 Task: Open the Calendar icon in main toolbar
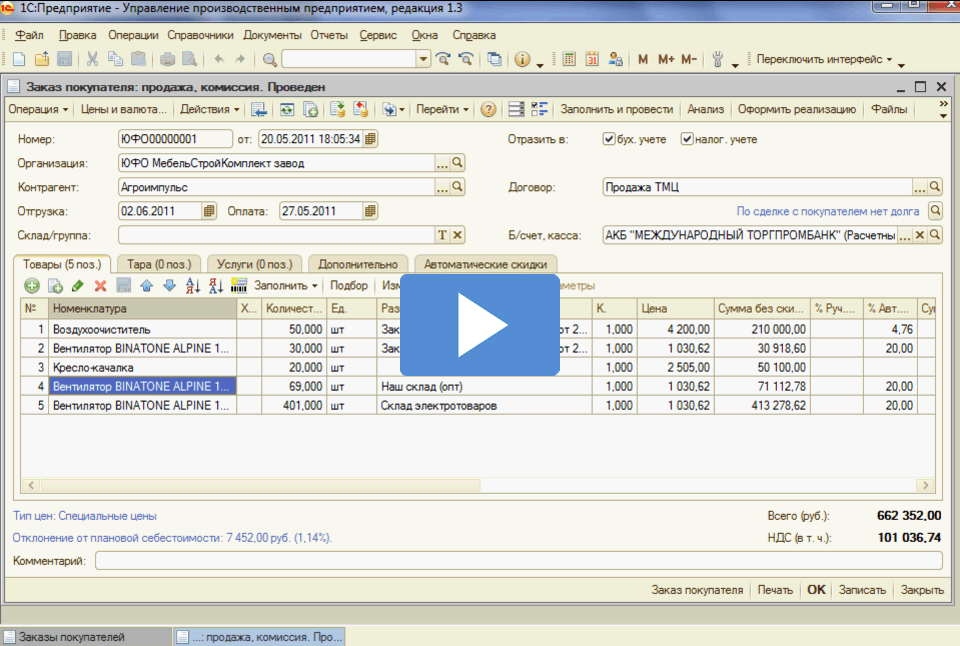[x=592, y=59]
